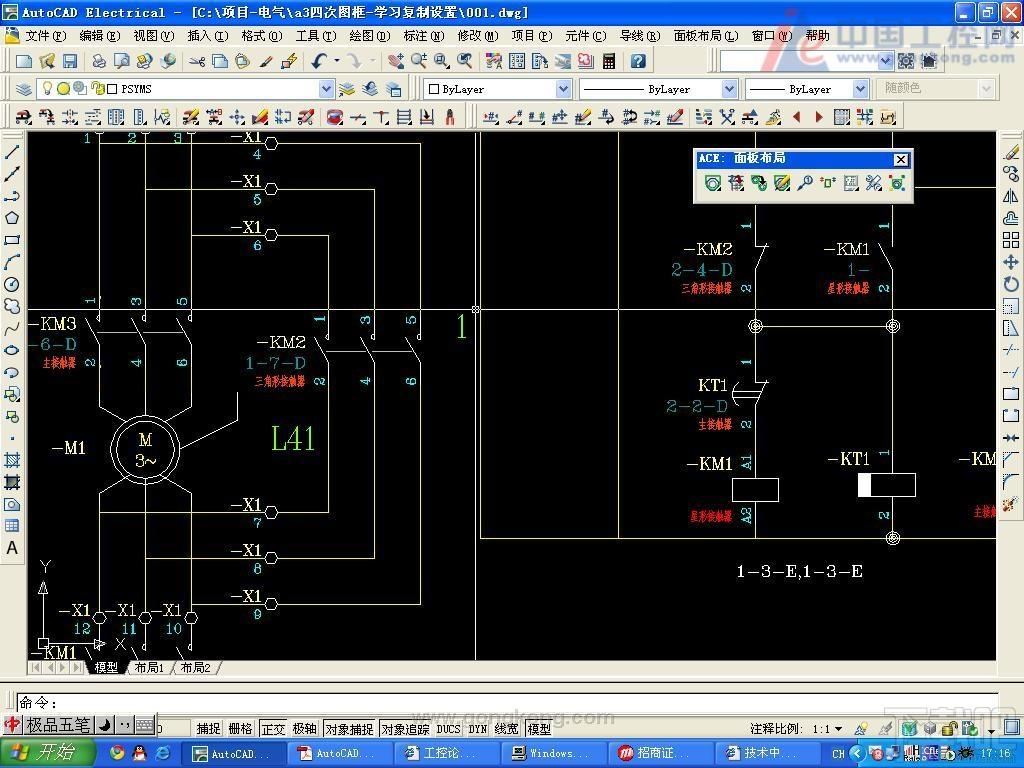Select the Erase modify tool
This screenshot has height=768, width=1024.
point(1011,152)
